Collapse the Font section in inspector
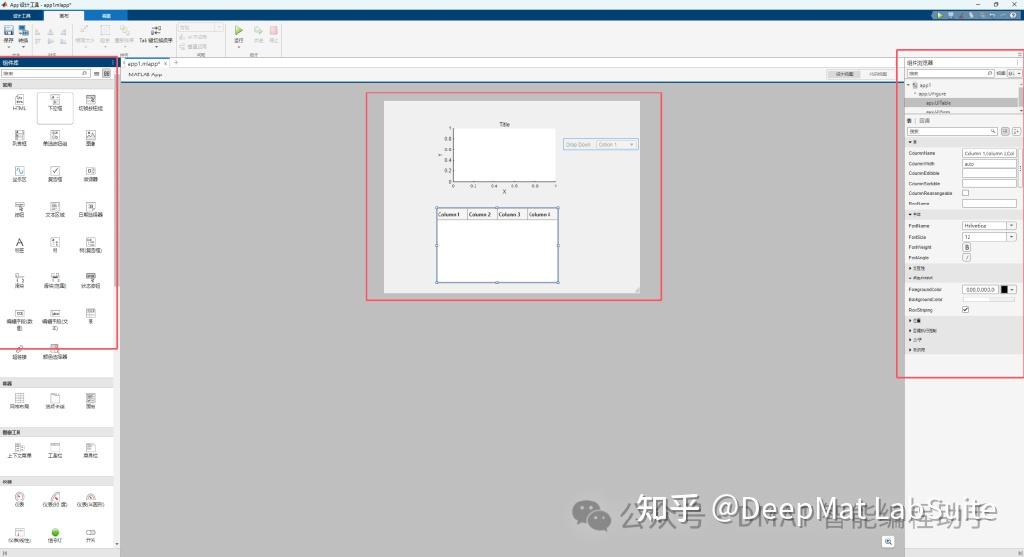 (910, 214)
